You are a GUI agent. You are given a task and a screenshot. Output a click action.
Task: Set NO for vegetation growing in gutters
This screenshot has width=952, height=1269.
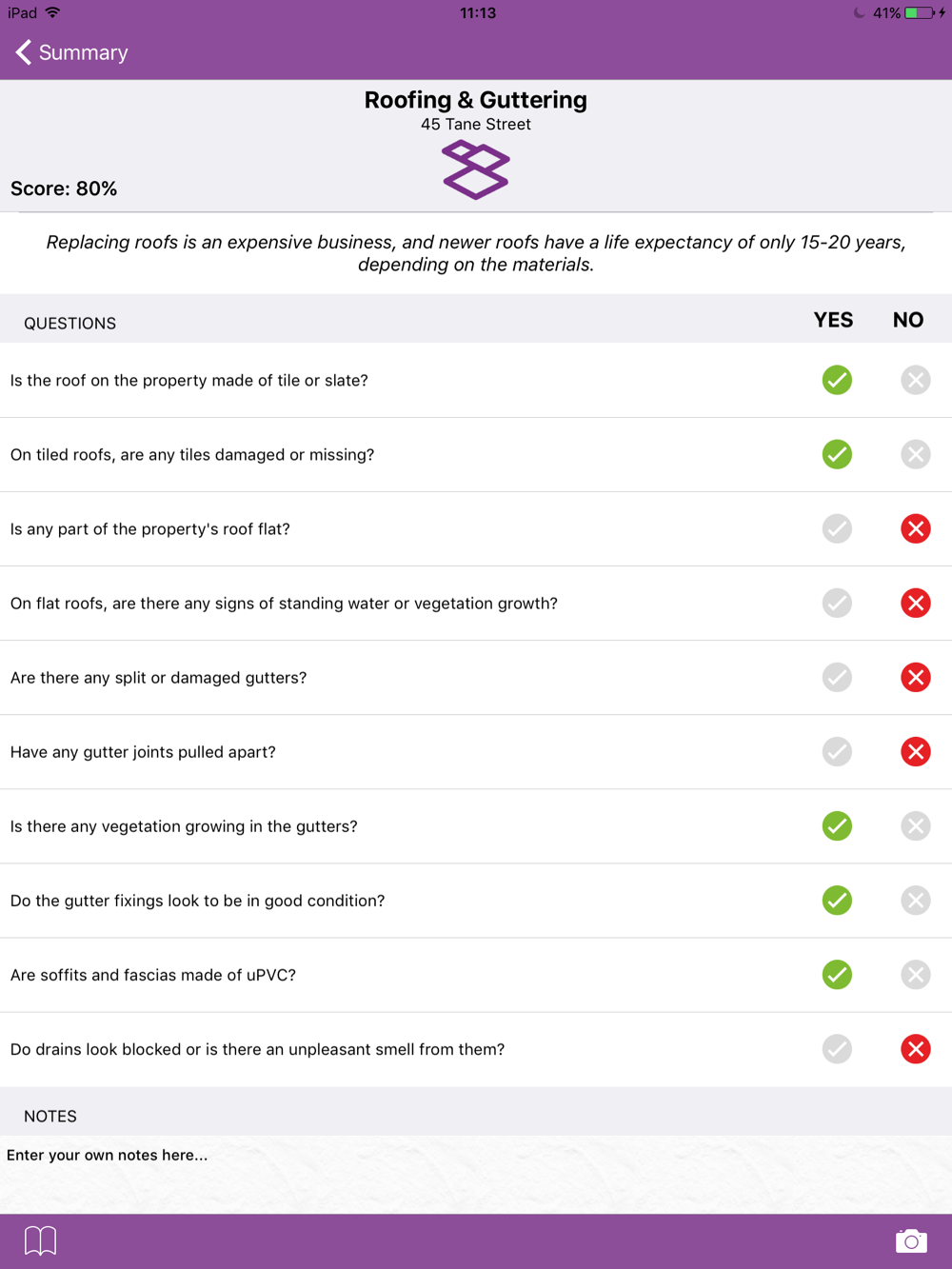tap(915, 825)
